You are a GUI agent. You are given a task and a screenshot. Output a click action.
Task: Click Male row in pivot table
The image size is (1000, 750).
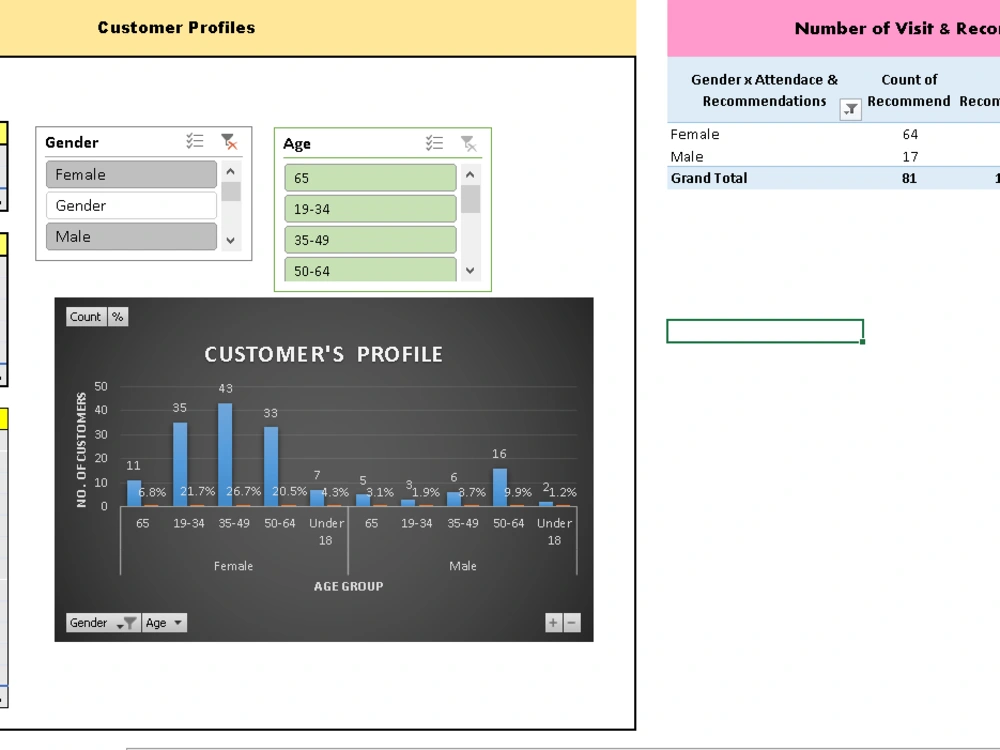click(x=687, y=156)
